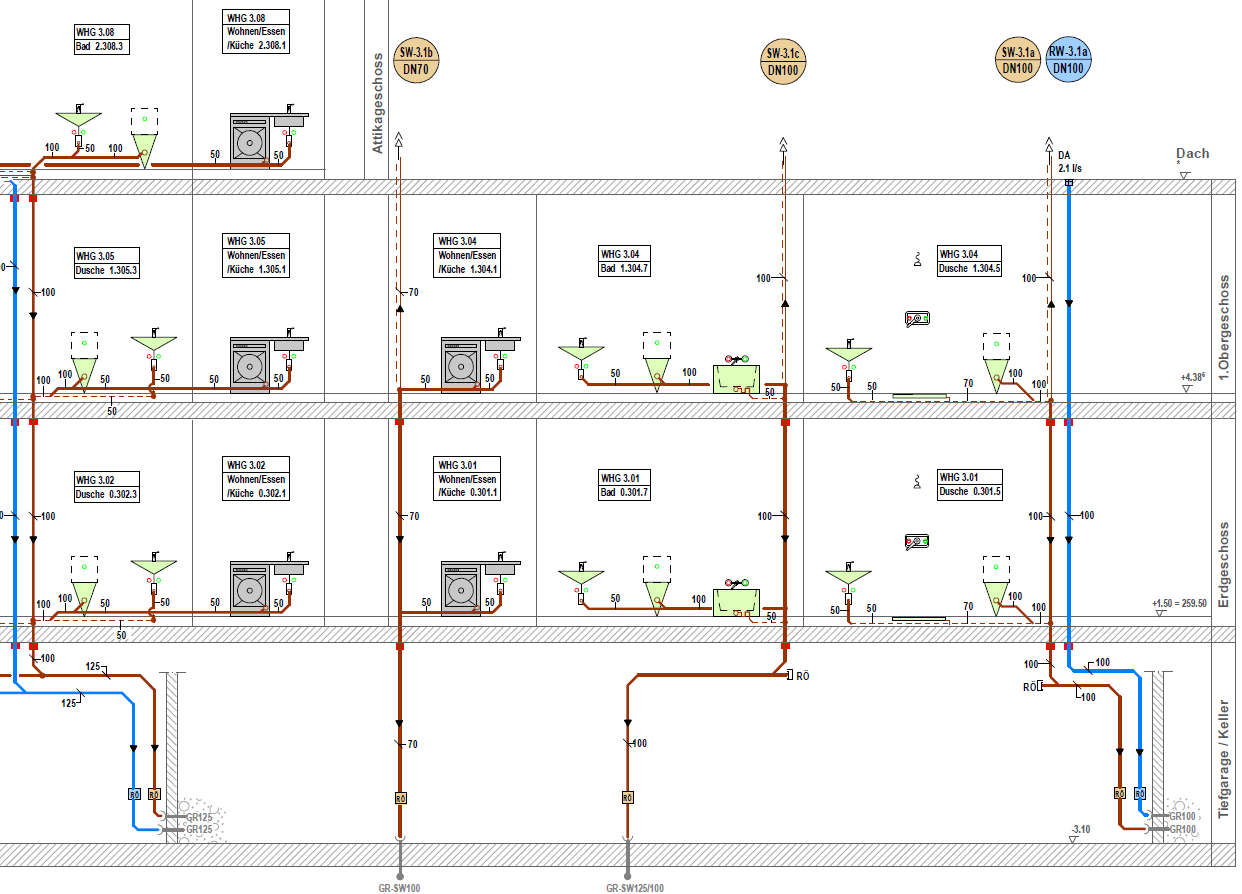
Task: Click the WHG 3.04 Wohnen/Essen/Küche 1.304.1 label
Action: (467, 255)
